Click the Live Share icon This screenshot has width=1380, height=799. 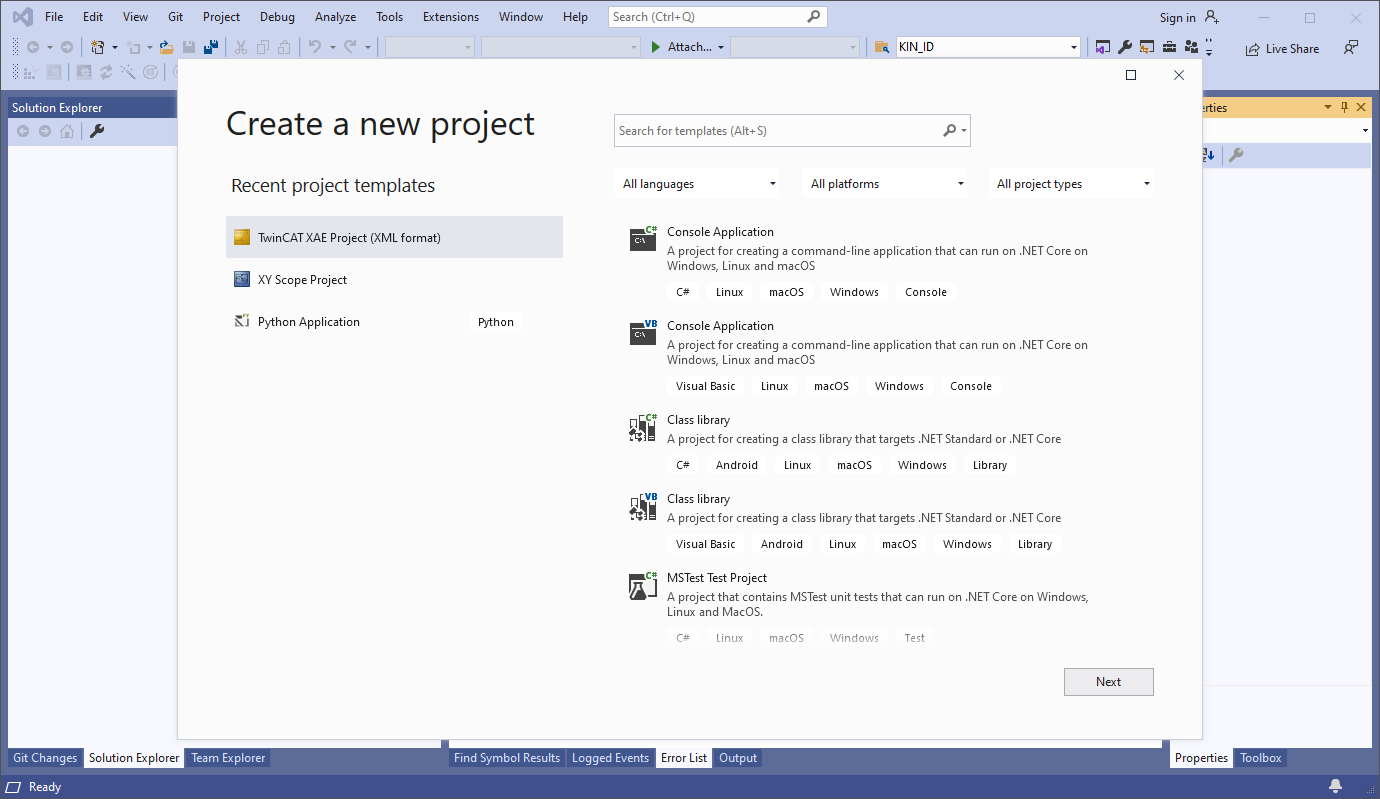click(x=1281, y=48)
